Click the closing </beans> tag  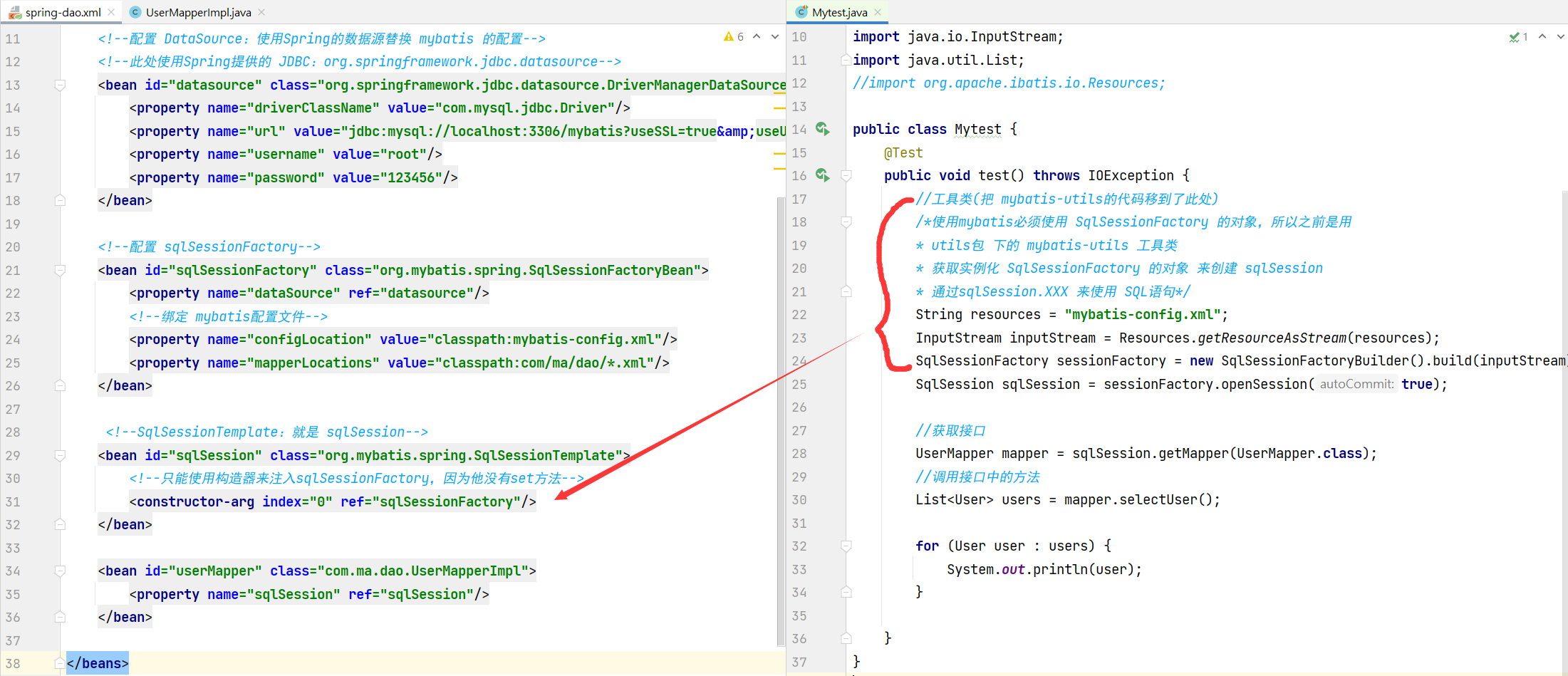pyautogui.click(x=98, y=663)
